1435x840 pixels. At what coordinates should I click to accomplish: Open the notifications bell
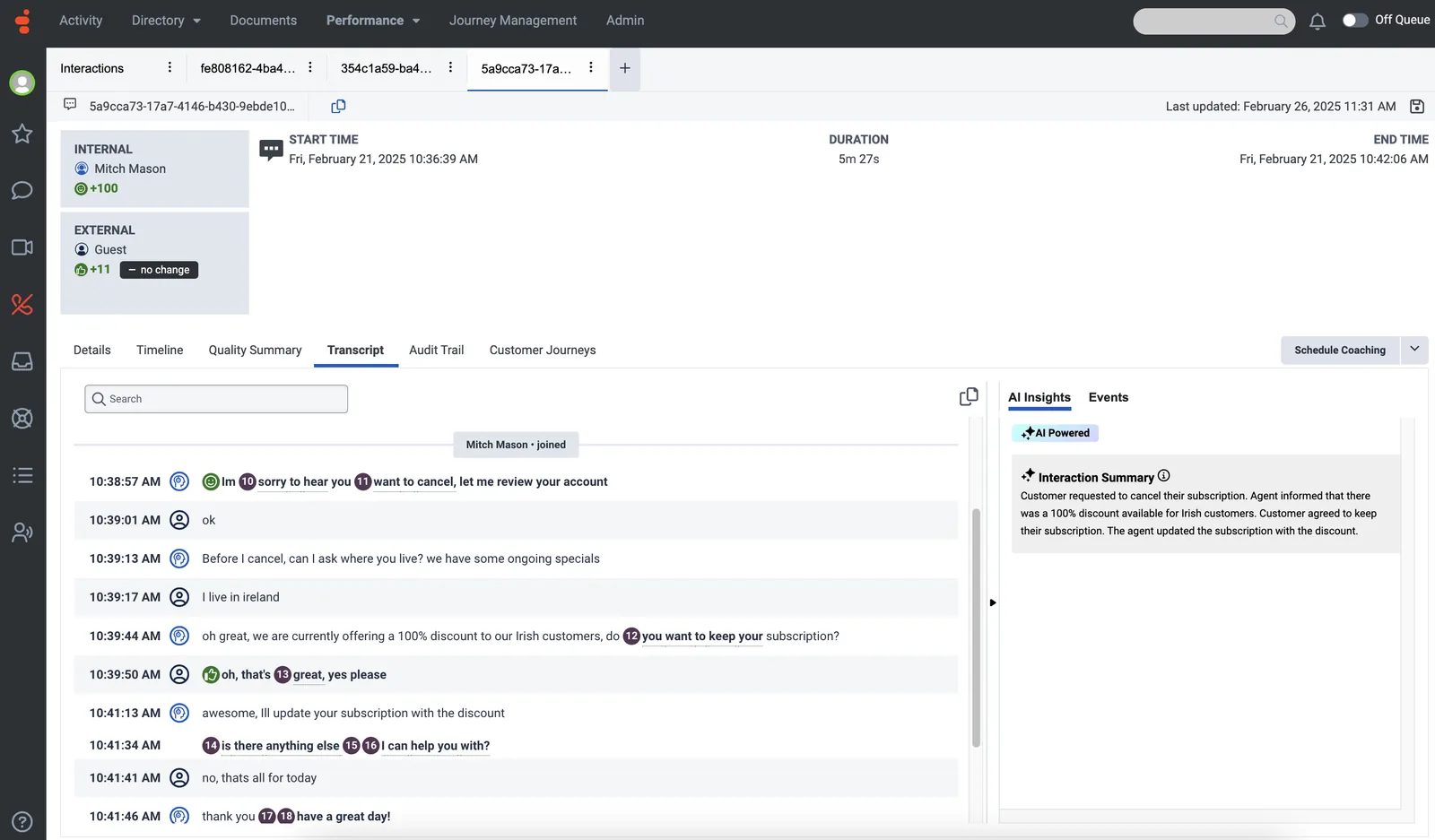click(1317, 21)
